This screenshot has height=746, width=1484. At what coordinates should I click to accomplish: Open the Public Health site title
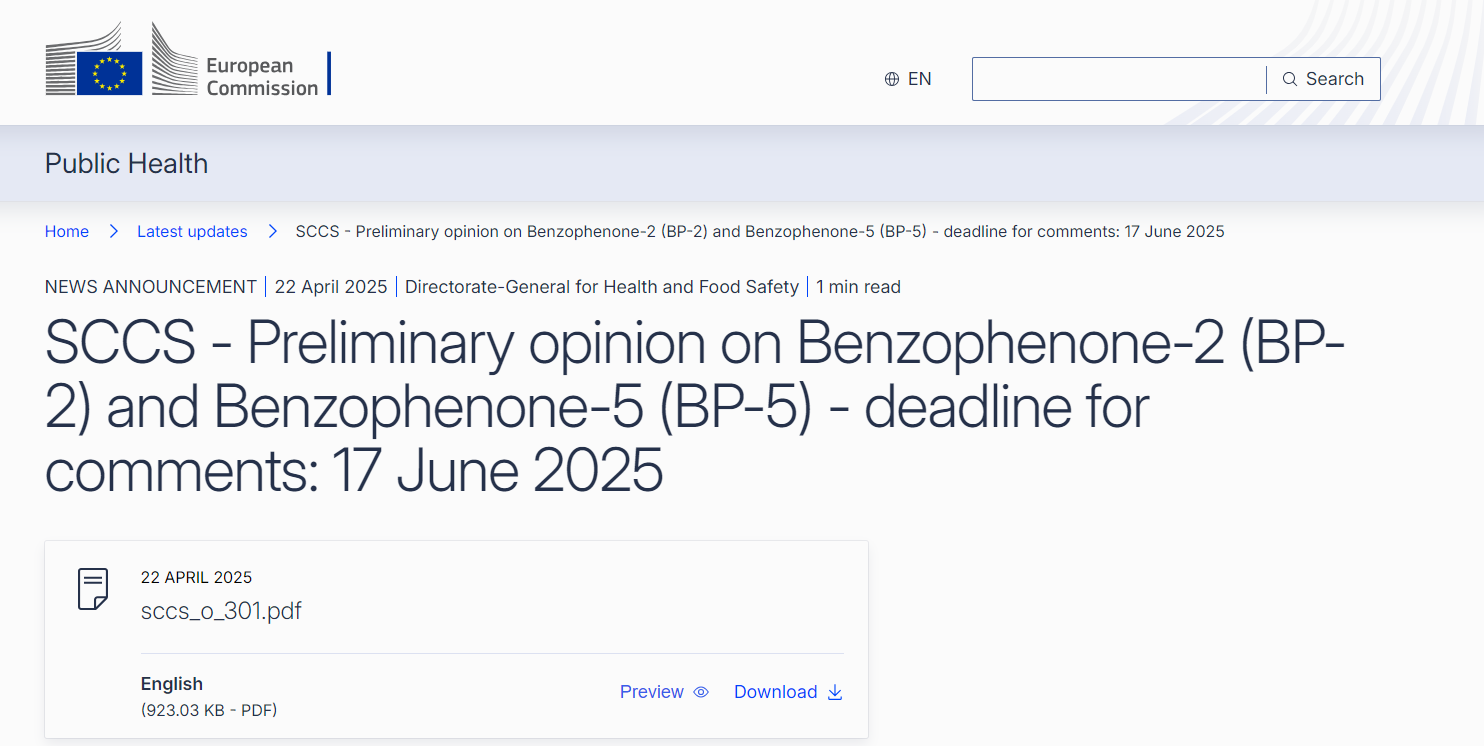tap(126, 164)
